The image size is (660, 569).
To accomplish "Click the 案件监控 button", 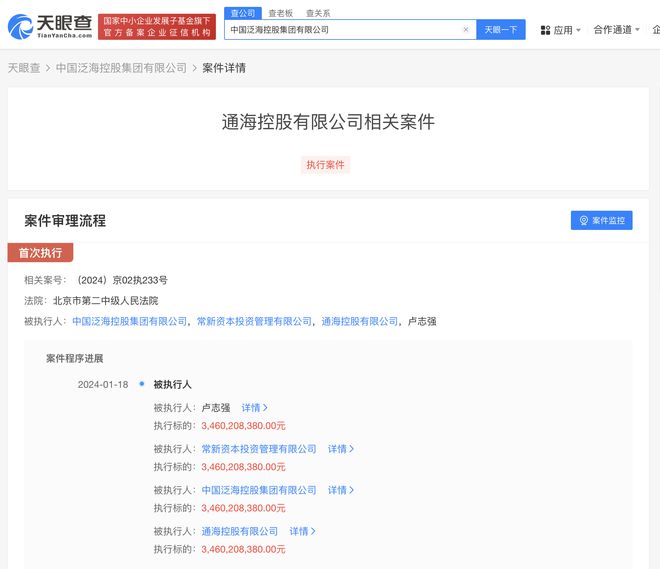I will (601, 220).
